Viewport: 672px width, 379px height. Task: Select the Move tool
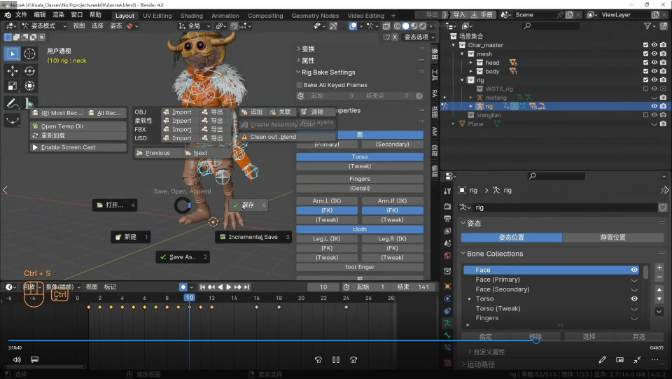(12, 71)
